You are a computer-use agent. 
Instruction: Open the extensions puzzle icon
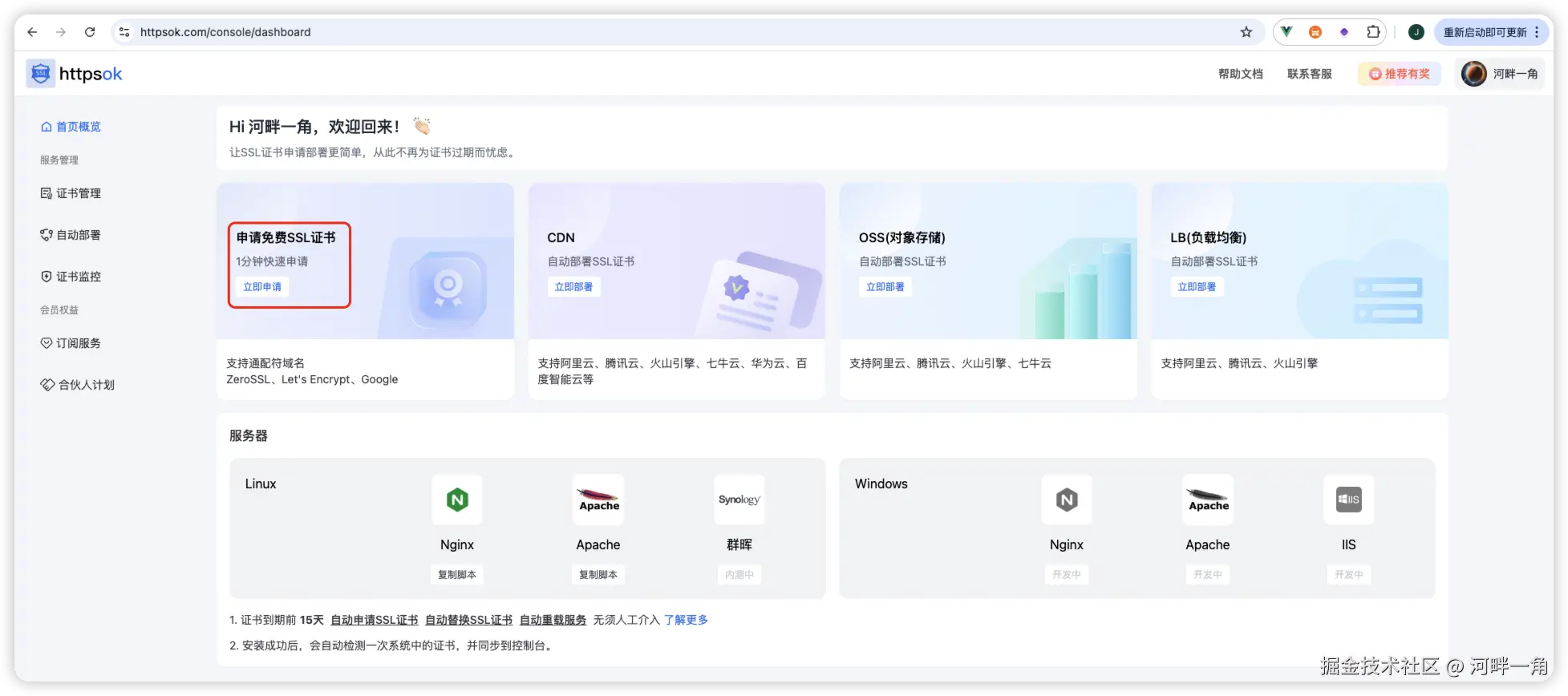click(1373, 32)
